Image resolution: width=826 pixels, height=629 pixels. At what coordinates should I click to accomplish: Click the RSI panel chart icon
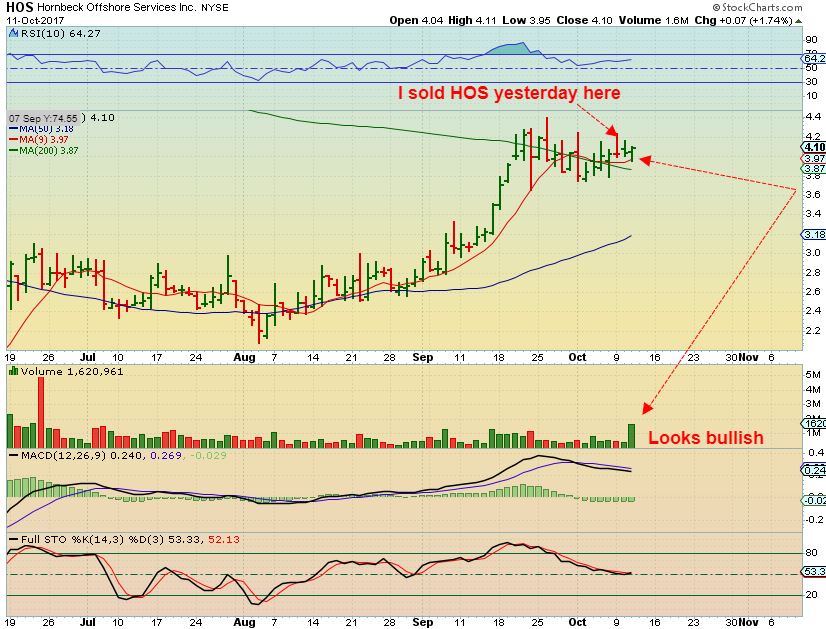click(x=14, y=33)
